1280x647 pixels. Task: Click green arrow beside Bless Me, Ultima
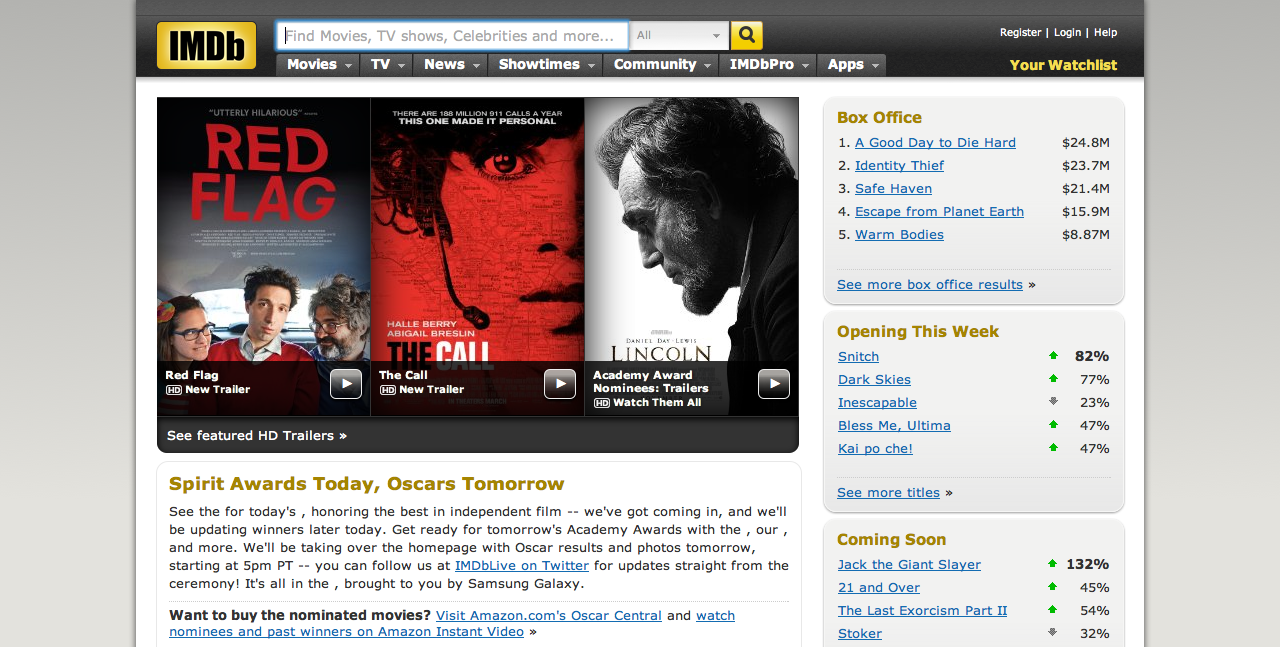tap(1053, 425)
